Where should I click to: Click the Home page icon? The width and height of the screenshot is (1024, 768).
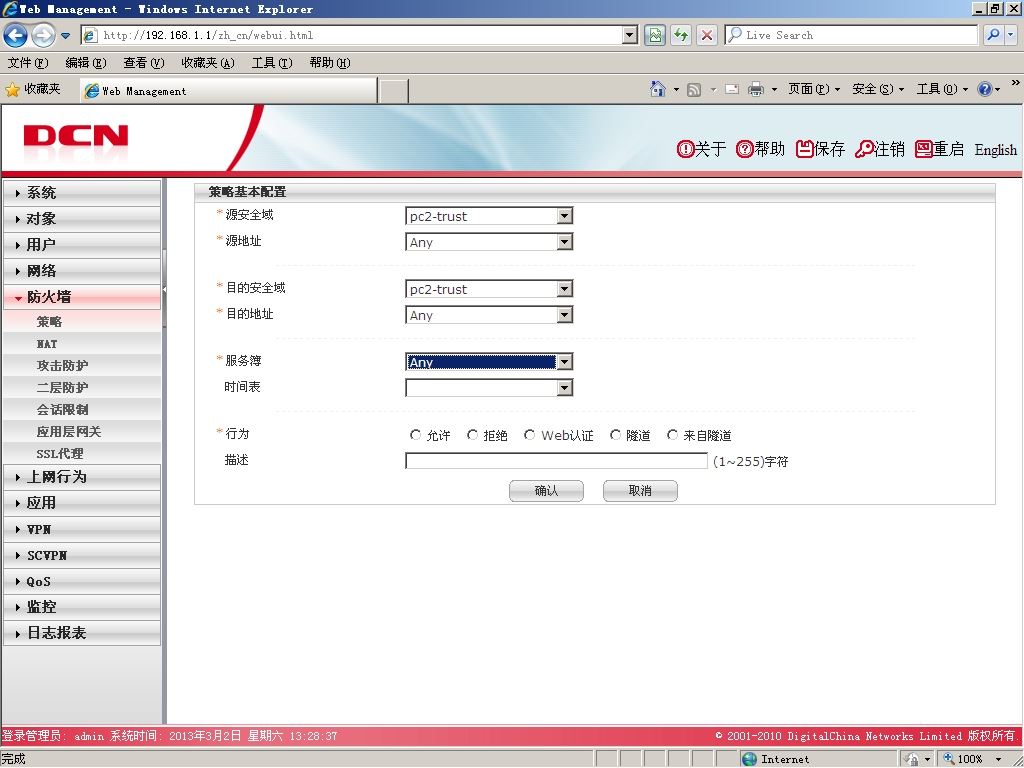pos(658,89)
